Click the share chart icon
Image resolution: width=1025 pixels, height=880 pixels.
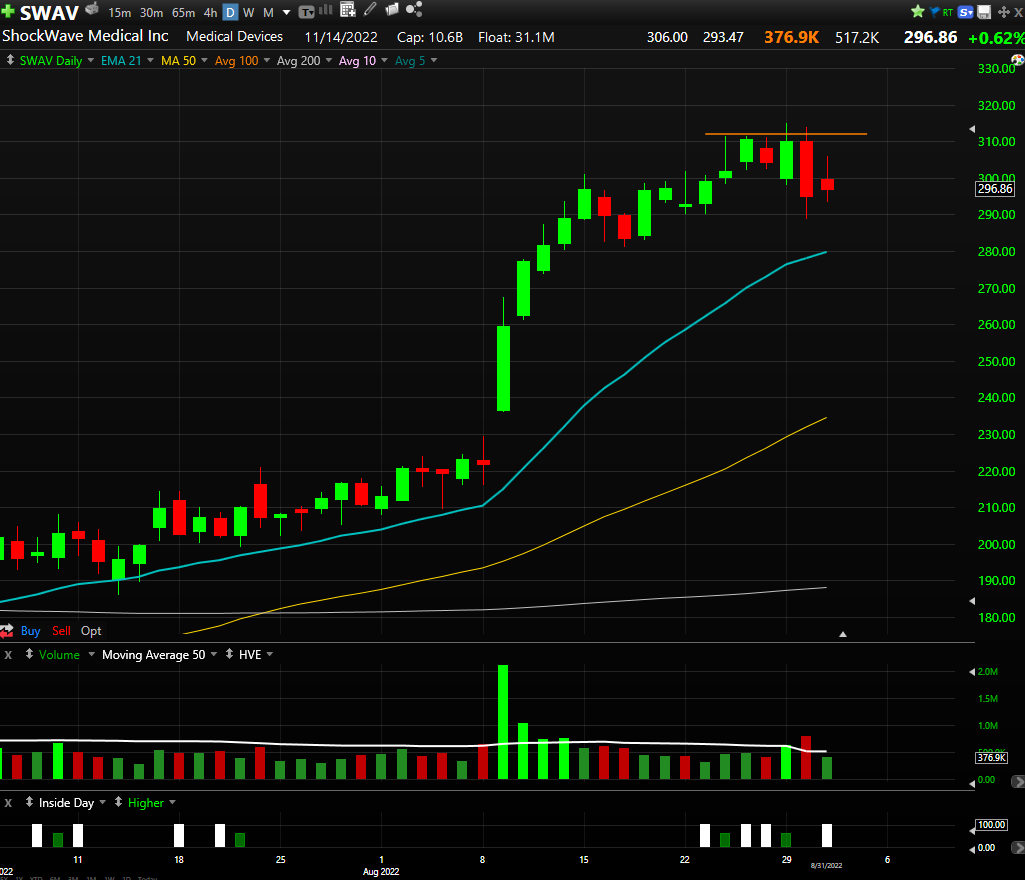(414, 9)
